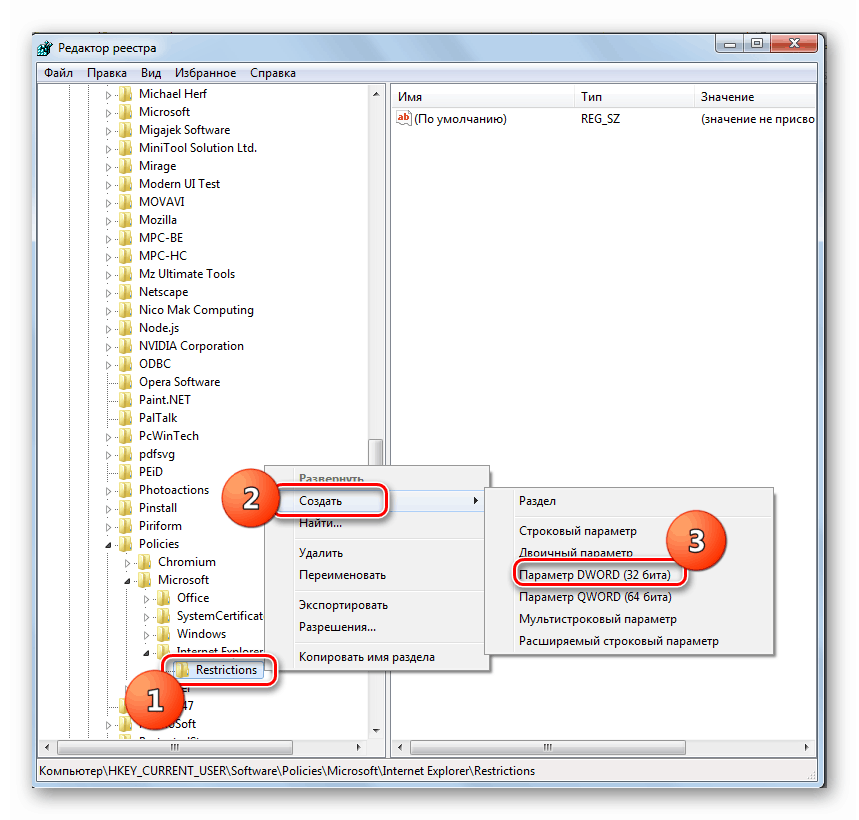Collapse the Microsoft key under Policies
This screenshot has height=820, width=859.
click(x=127, y=581)
